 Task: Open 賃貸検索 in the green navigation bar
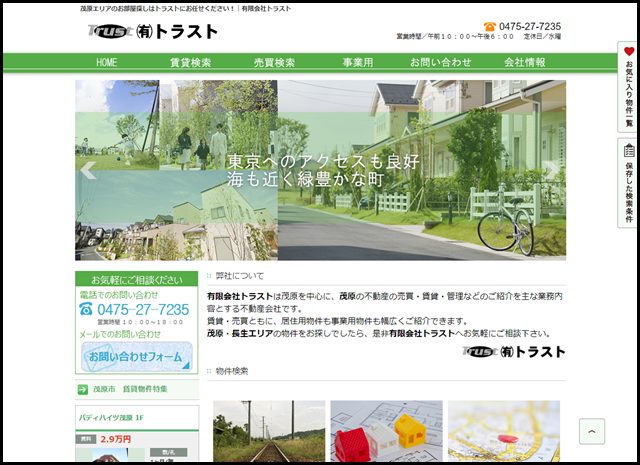tap(191, 62)
